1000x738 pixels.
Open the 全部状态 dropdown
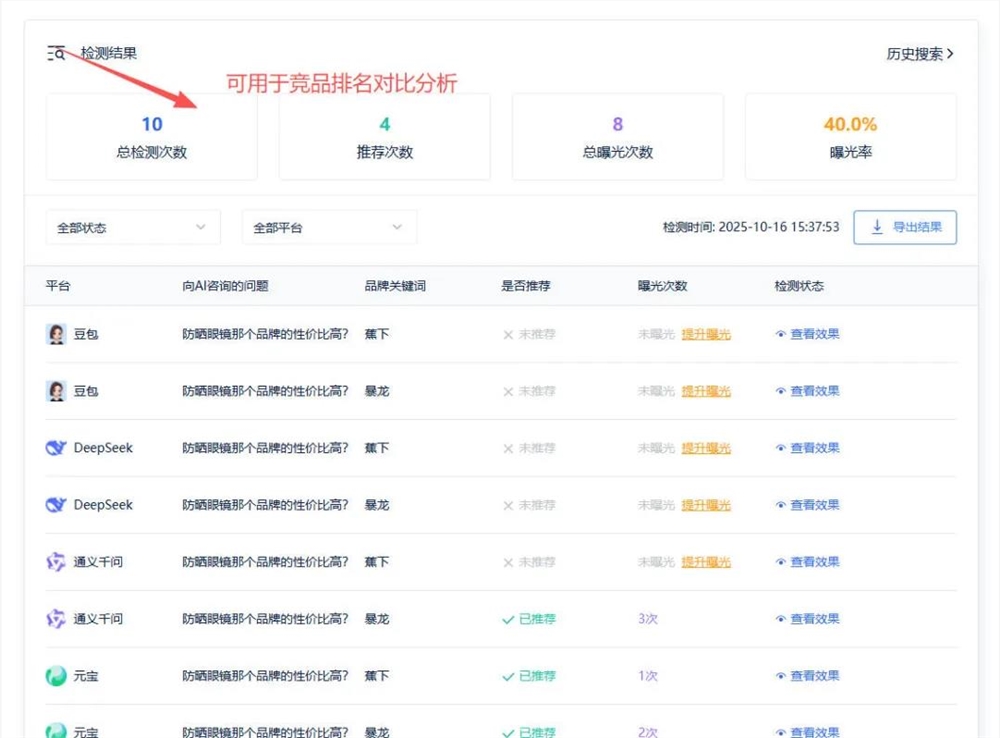133,227
